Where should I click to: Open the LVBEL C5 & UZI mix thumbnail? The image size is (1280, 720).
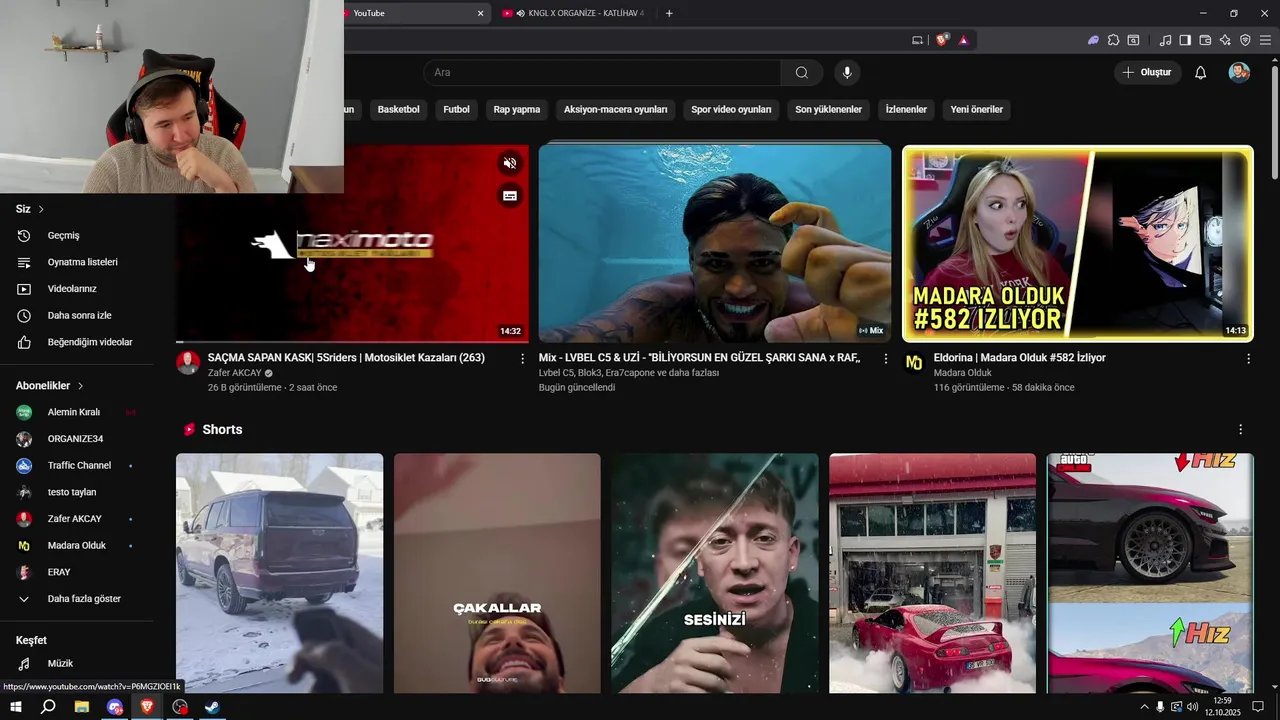coord(715,243)
